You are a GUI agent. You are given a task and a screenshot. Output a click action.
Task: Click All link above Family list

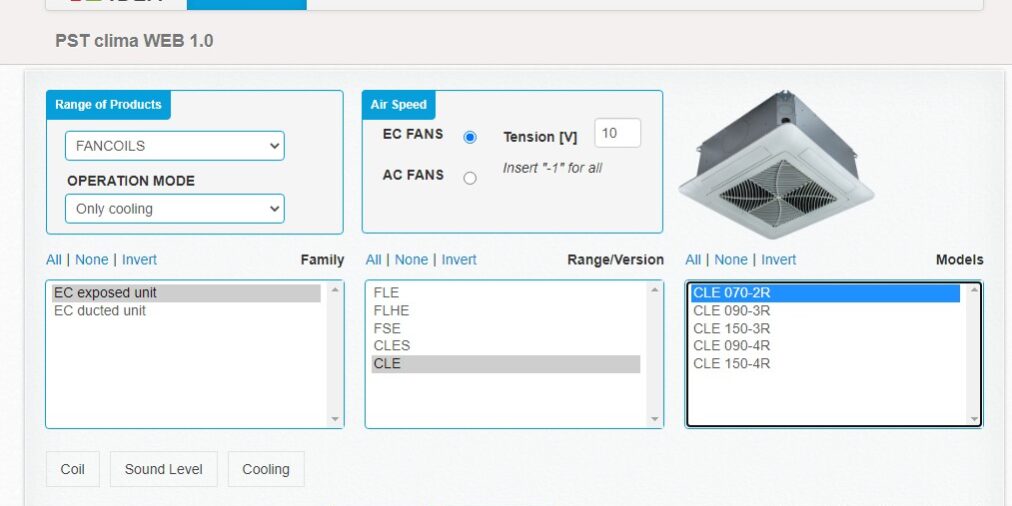pyautogui.click(x=54, y=260)
